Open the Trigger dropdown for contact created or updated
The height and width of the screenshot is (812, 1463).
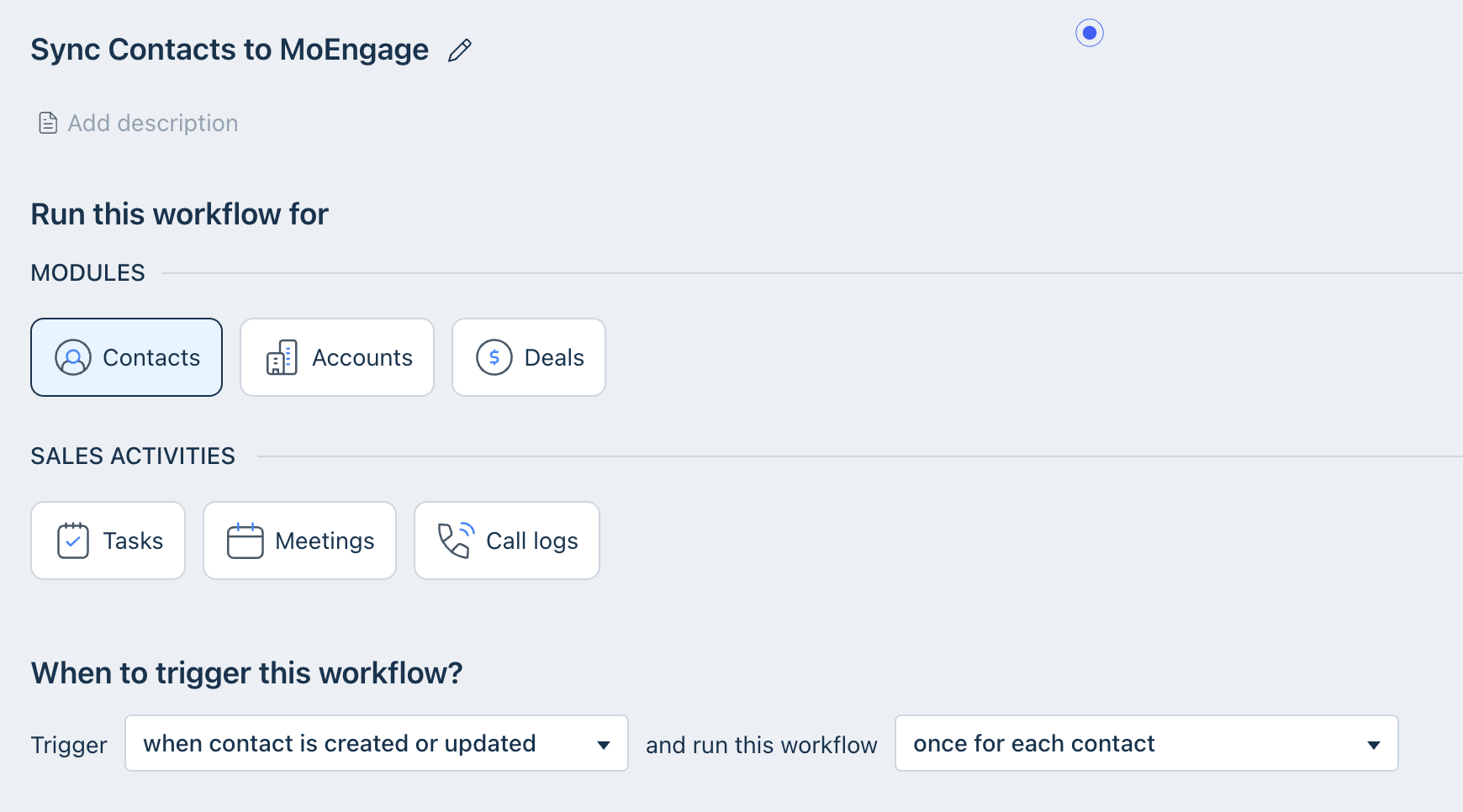377,743
